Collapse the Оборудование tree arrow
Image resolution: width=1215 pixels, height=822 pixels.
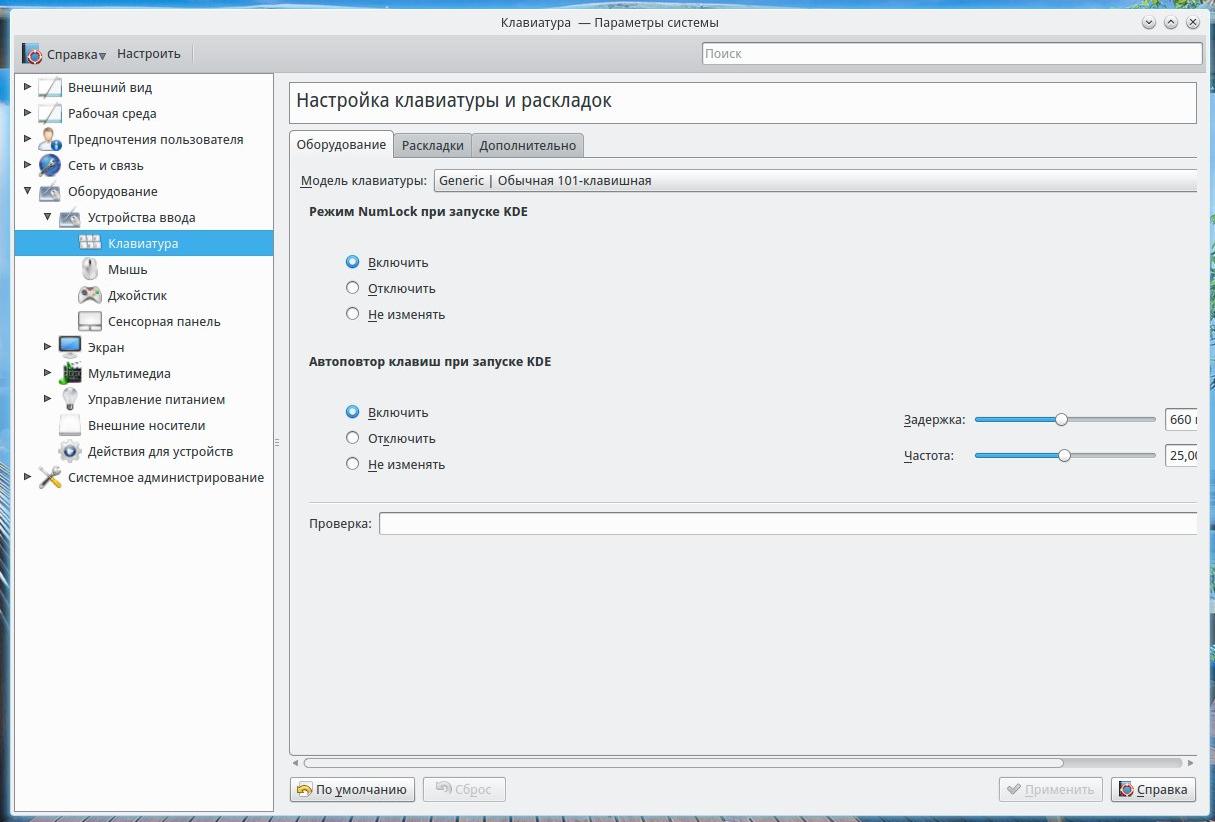[x=28, y=191]
